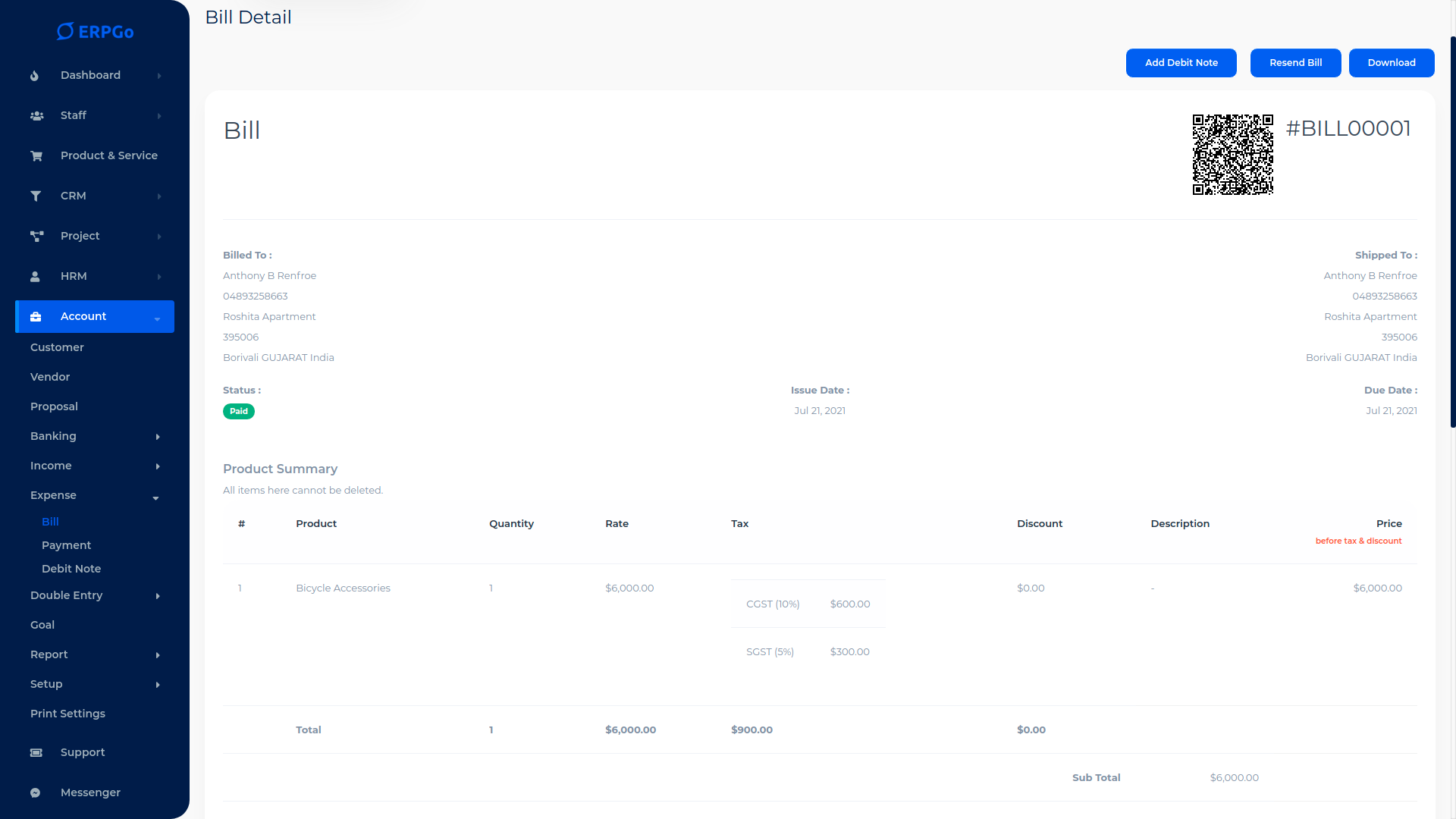
Task: Expand the Banking submenu arrow
Action: 158,437
